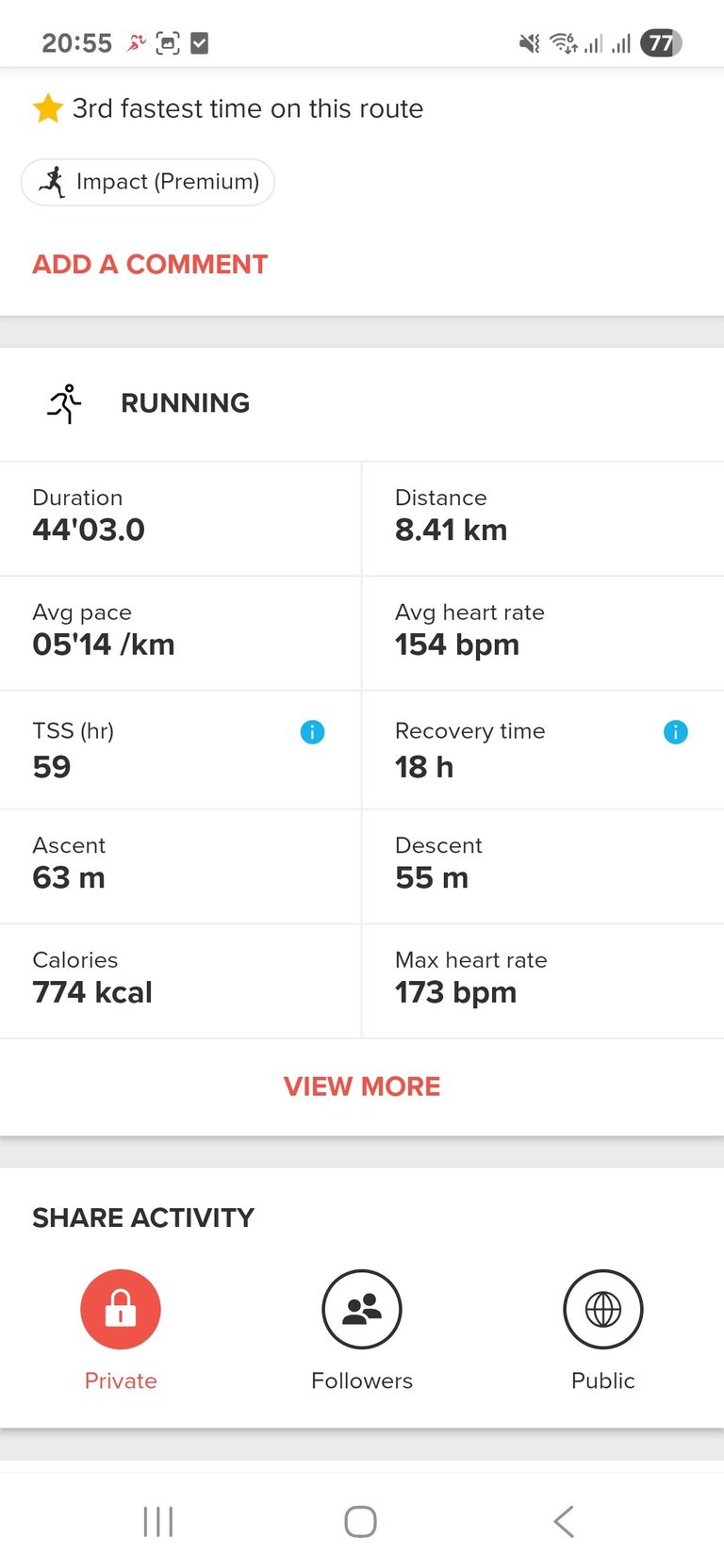This screenshot has width=724, height=1568.
Task: Select the Public globe sharing icon
Action: click(603, 1309)
